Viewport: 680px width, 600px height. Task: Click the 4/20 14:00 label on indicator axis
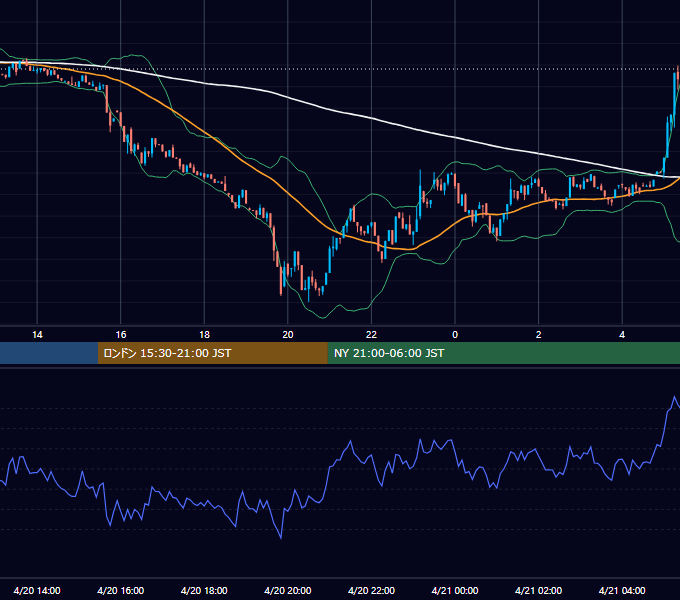37,590
